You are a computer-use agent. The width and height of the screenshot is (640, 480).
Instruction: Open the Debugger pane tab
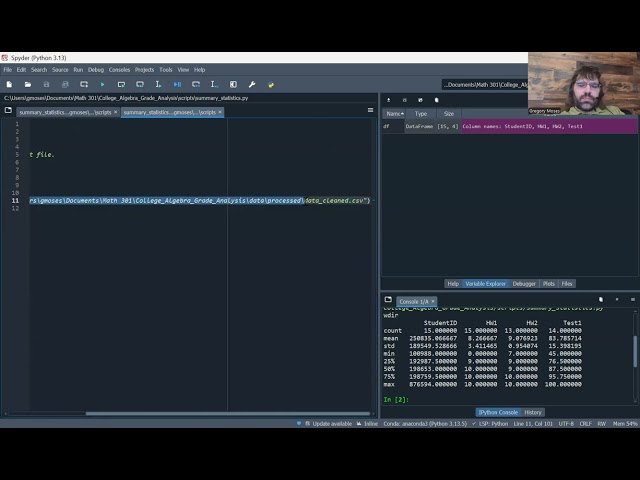tap(524, 284)
